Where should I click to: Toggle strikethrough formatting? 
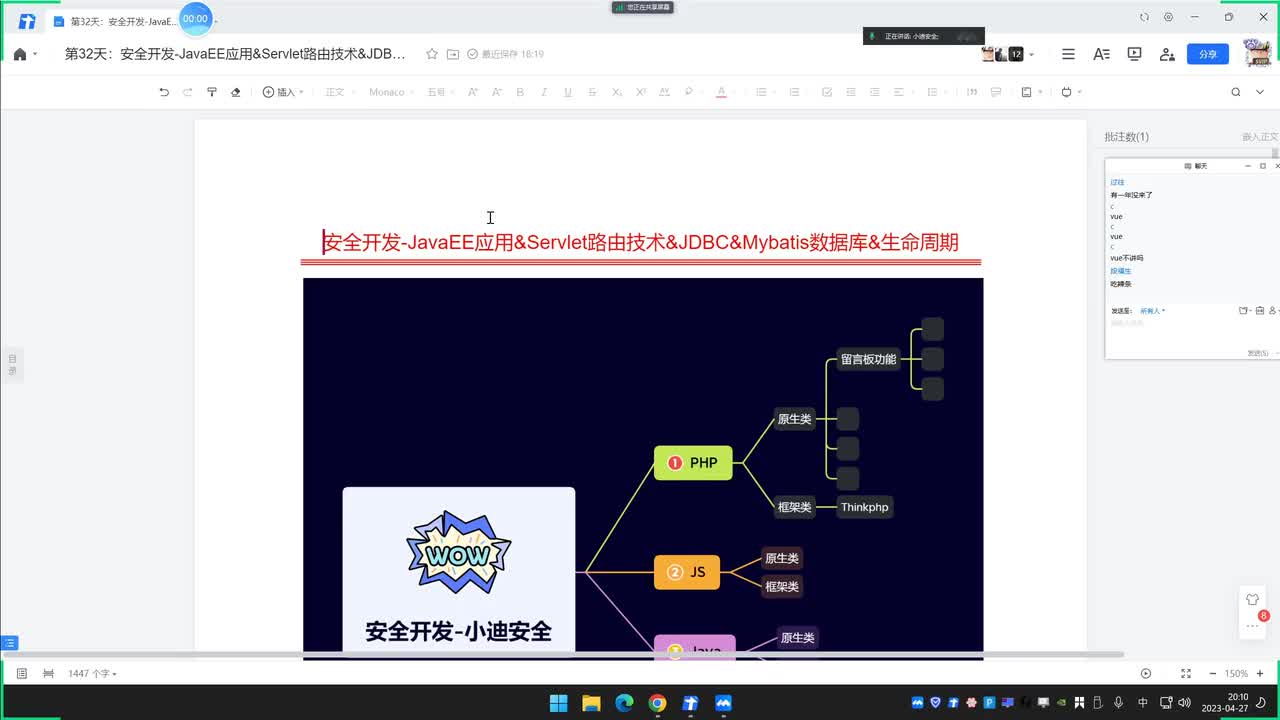[592, 92]
